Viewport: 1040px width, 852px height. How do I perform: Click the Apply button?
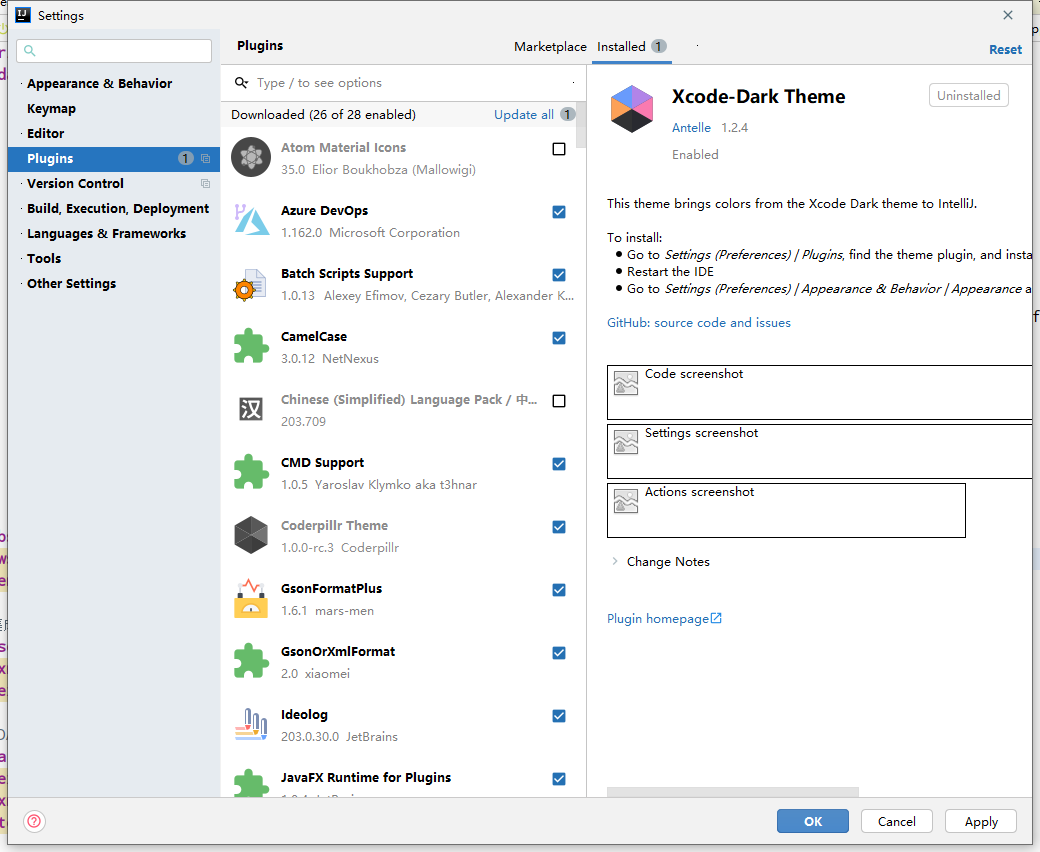pyautogui.click(x=981, y=821)
